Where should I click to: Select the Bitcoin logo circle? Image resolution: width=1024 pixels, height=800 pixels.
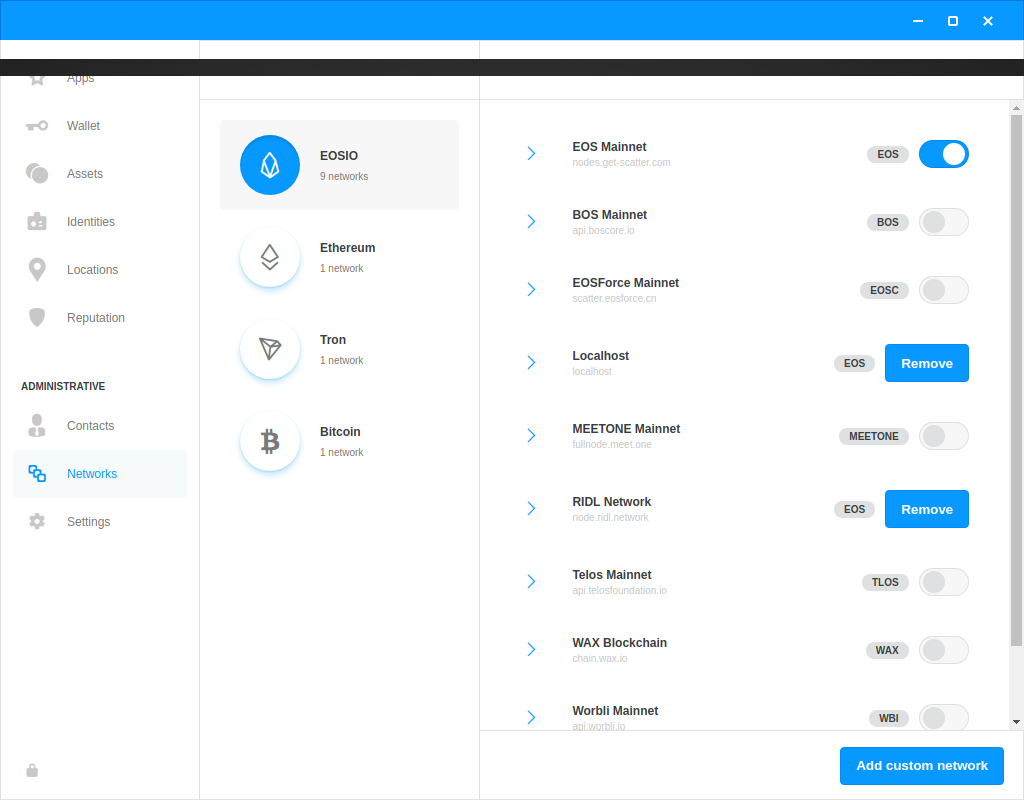tap(270, 441)
